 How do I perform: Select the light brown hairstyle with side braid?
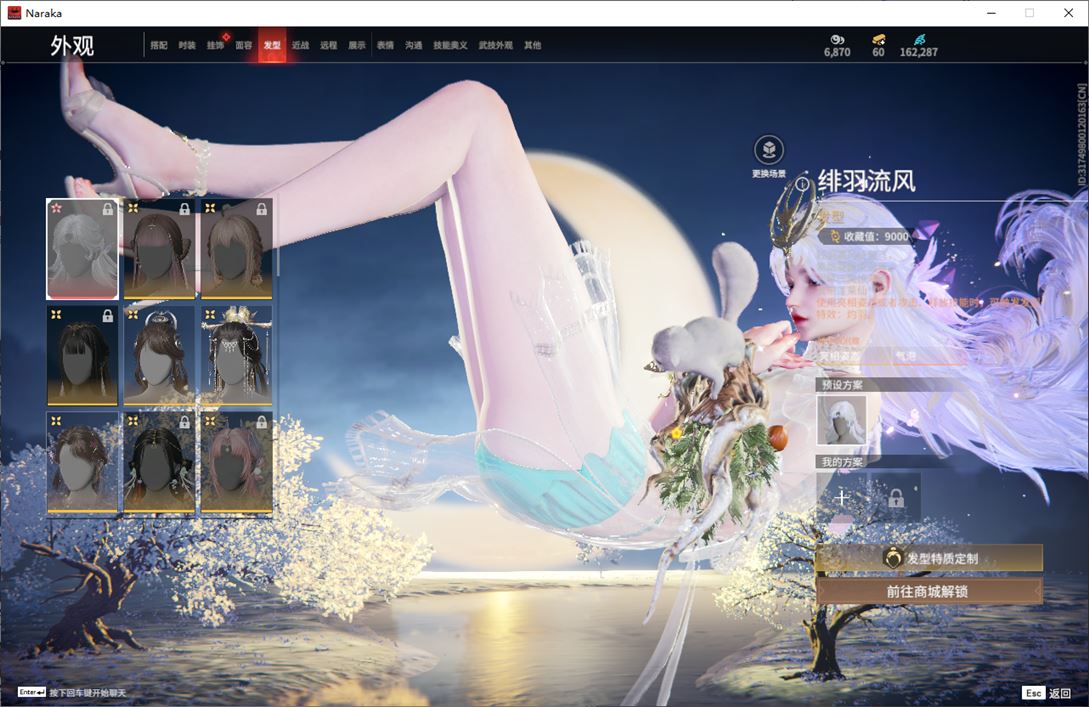pos(236,249)
